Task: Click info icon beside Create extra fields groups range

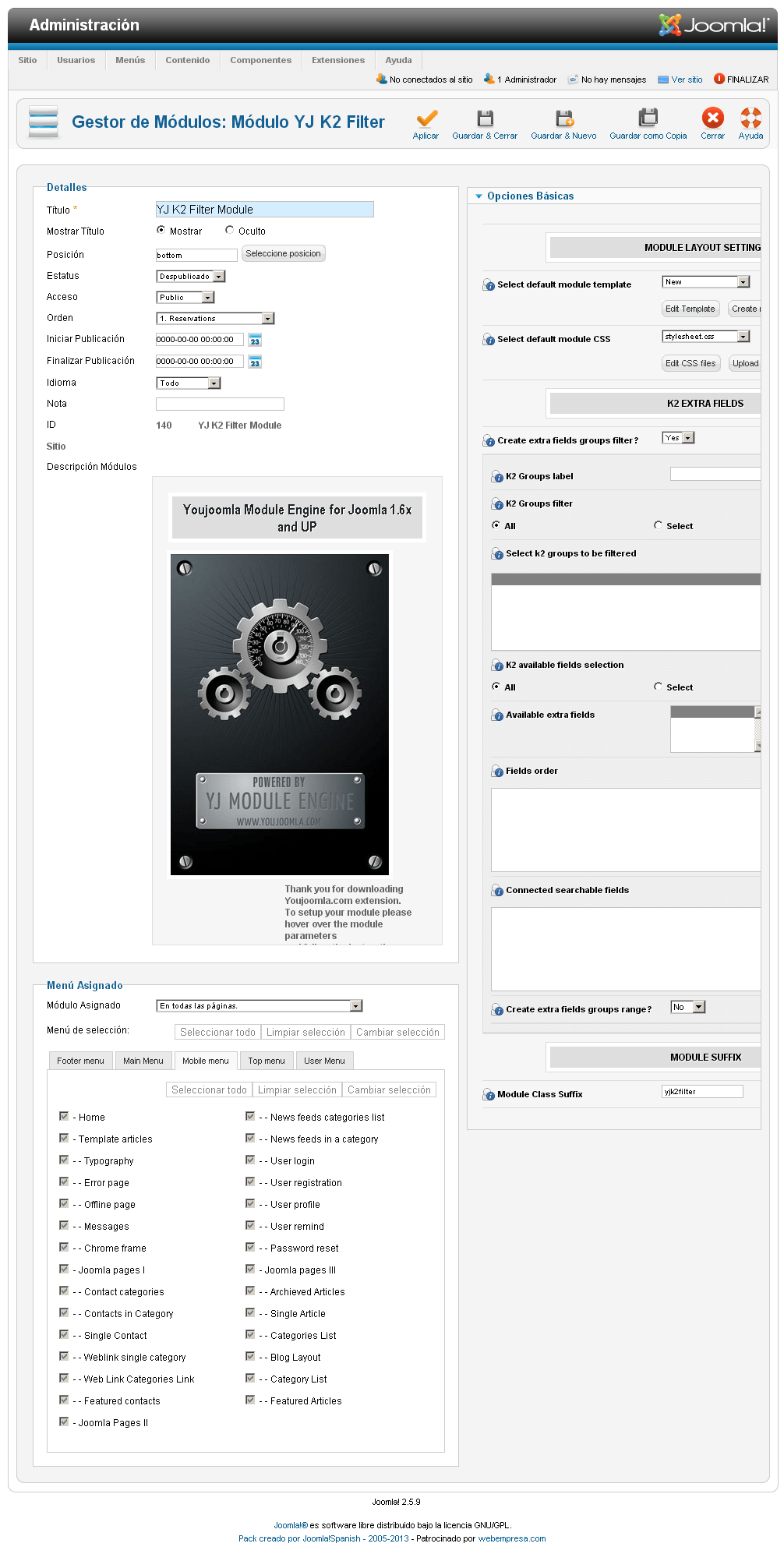Action: (497, 1010)
